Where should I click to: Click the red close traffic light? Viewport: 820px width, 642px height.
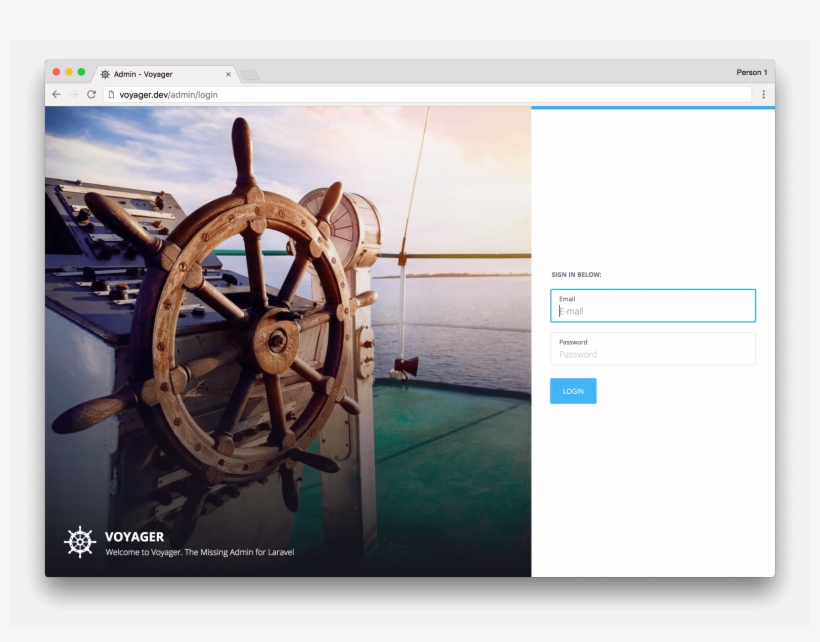point(55,72)
